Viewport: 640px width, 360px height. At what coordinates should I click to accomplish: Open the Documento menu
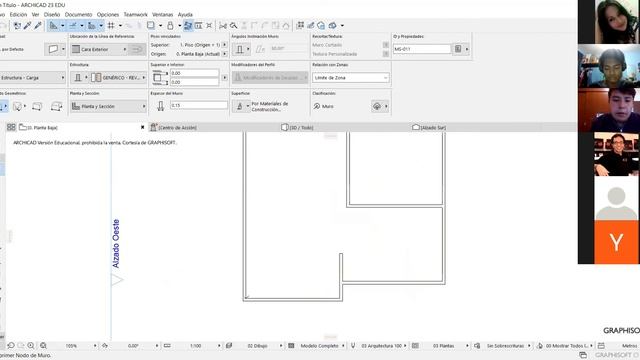click(x=78, y=14)
